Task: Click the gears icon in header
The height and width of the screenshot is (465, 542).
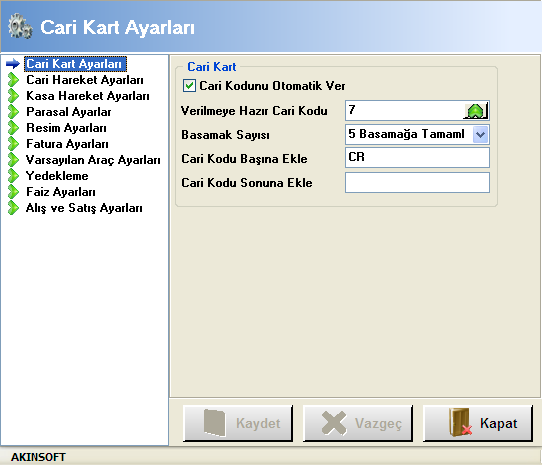Action: coord(20,26)
